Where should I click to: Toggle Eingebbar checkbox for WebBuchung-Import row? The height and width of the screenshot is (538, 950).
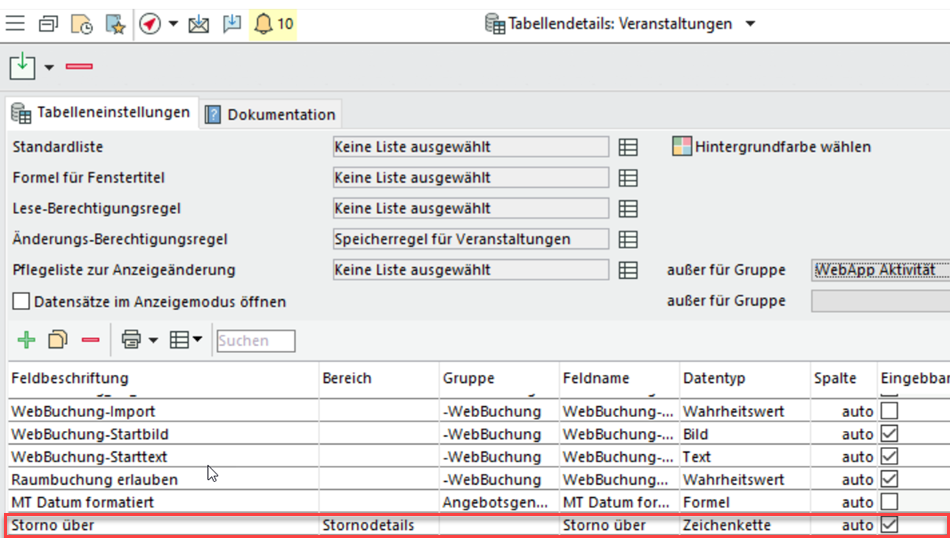pyautogui.click(x=889, y=411)
